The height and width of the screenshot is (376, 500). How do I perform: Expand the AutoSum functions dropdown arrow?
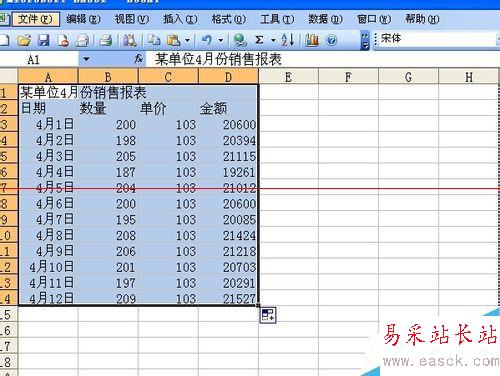tap(273, 40)
